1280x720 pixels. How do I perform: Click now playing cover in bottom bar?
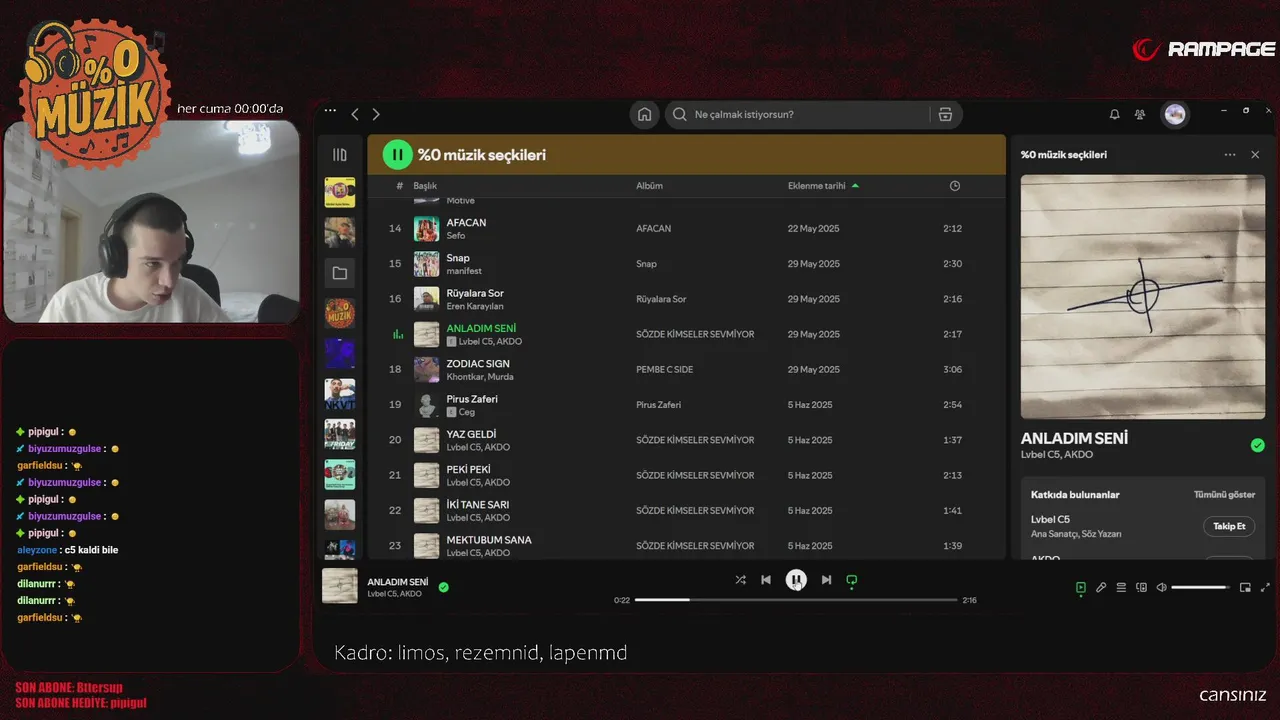point(340,586)
